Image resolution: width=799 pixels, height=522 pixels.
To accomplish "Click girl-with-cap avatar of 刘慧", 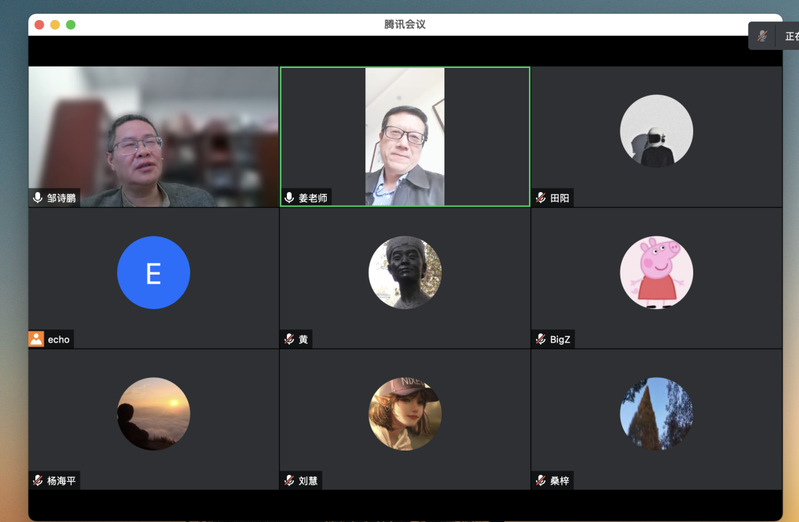I will (x=405, y=414).
